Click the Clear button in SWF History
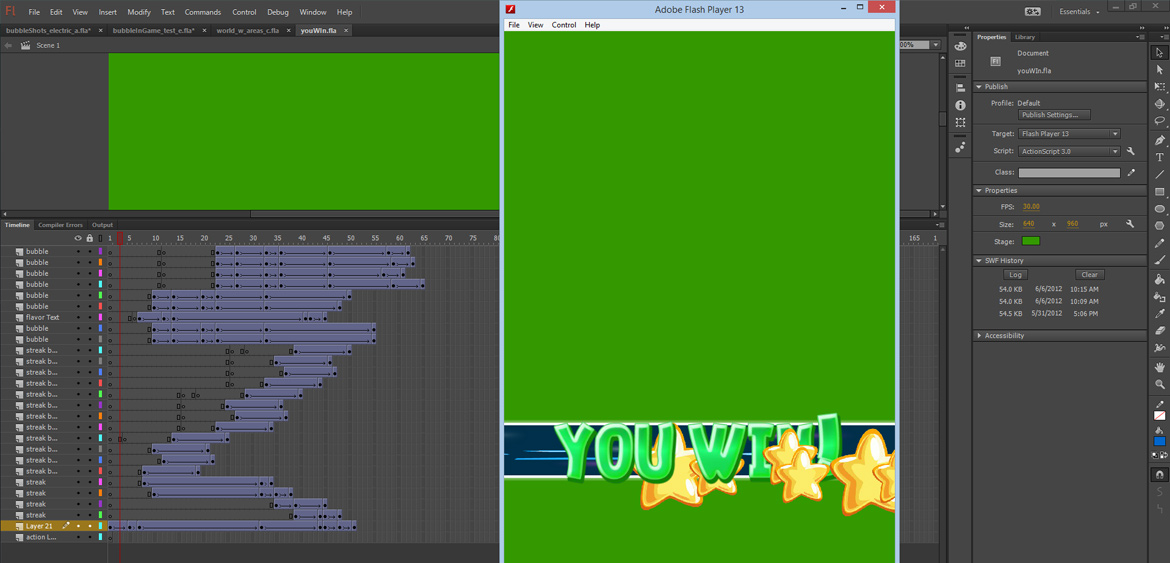The width and height of the screenshot is (1170, 563). [x=1089, y=275]
